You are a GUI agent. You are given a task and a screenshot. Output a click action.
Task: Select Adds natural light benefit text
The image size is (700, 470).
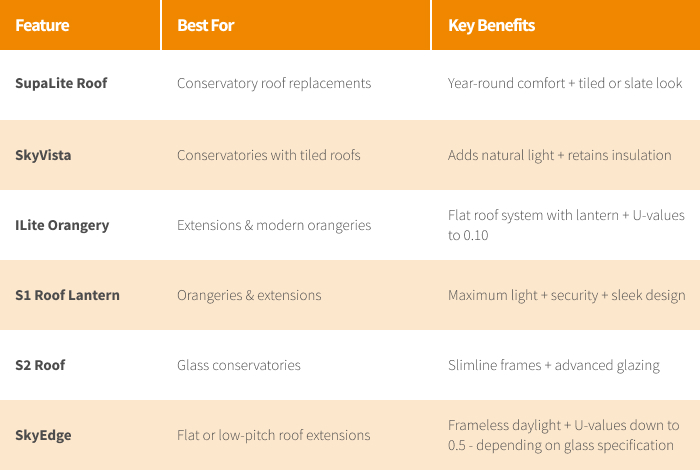559,155
